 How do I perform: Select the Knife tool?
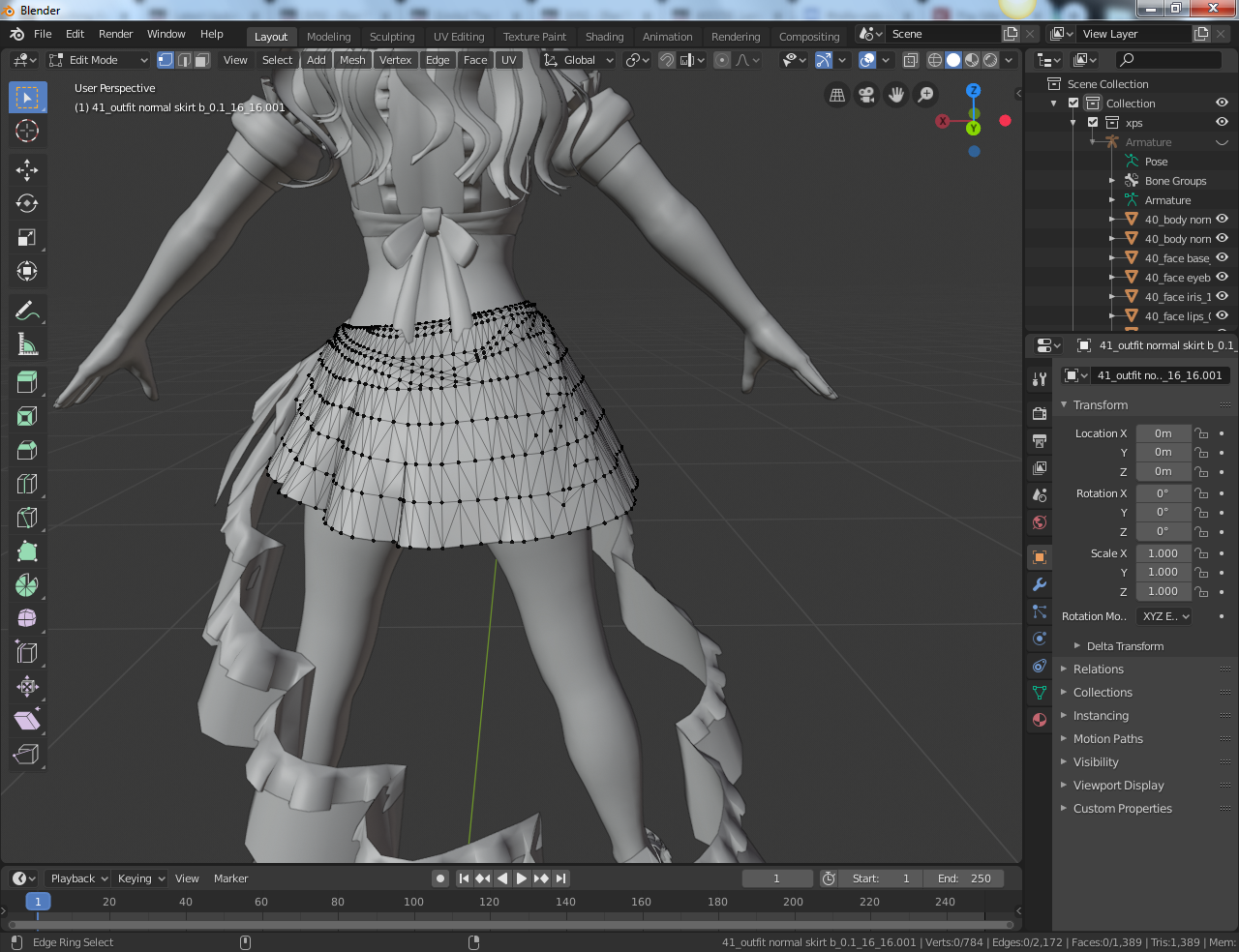(27, 518)
